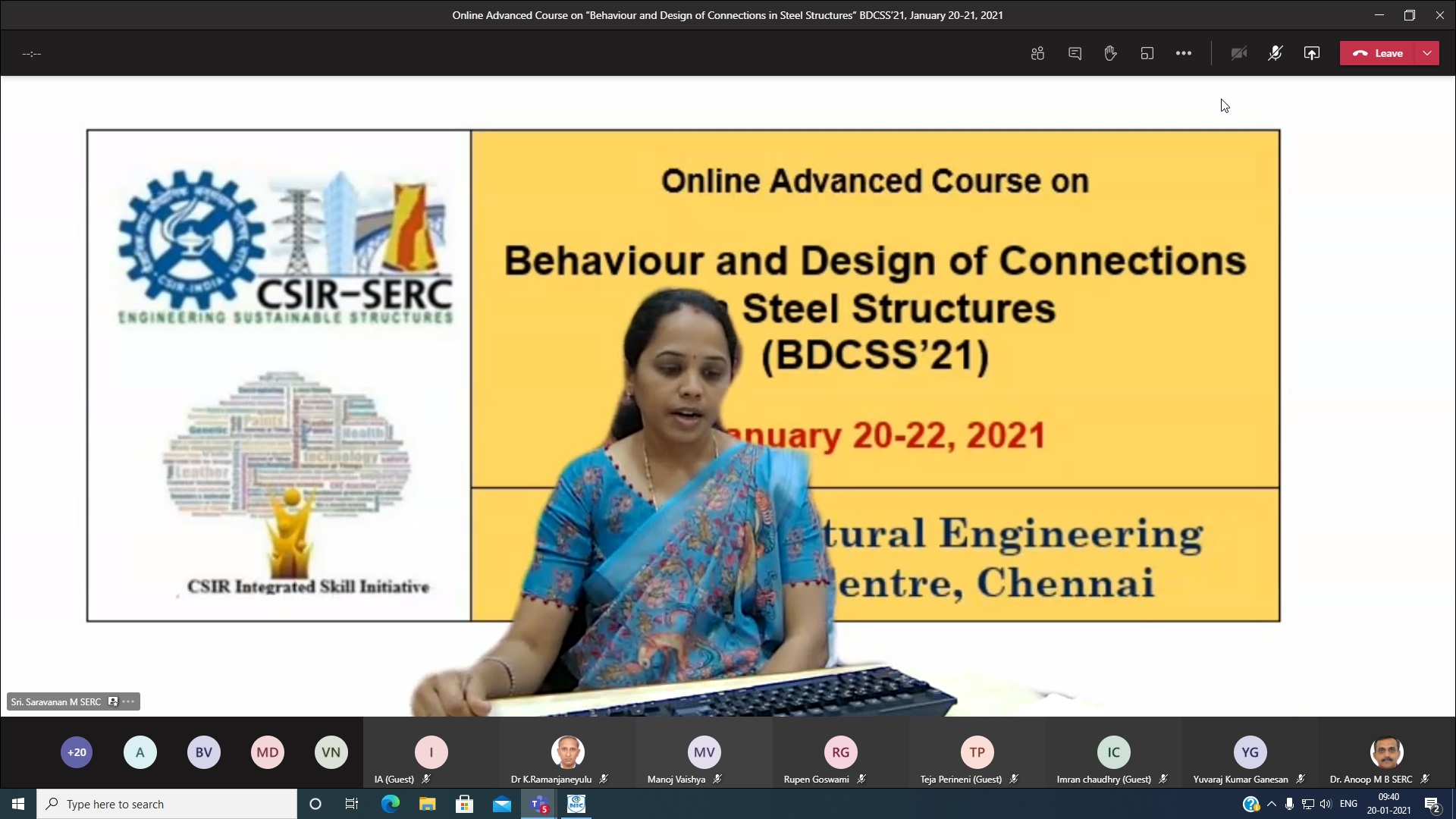Open Cortana from taskbar

click(315, 804)
